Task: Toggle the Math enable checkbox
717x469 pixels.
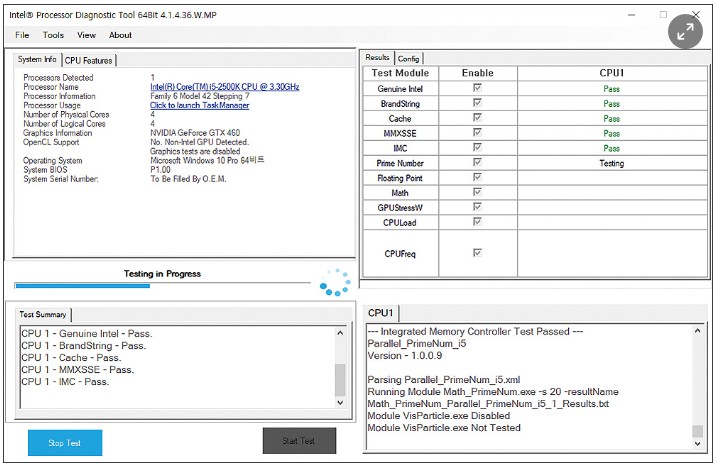Action: click(x=477, y=192)
